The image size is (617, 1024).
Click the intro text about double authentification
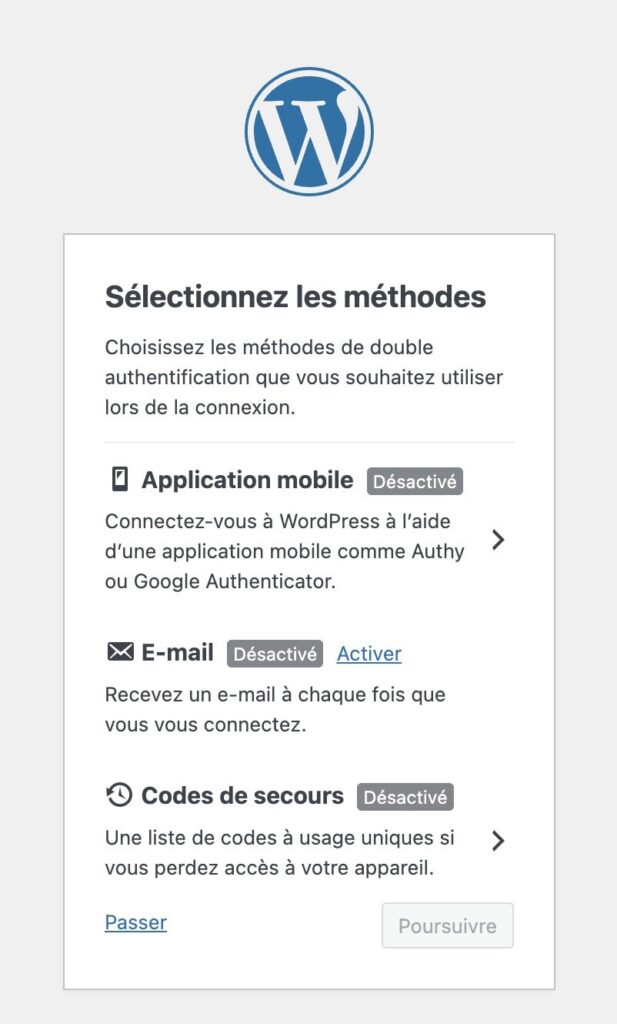[x=304, y=378]
